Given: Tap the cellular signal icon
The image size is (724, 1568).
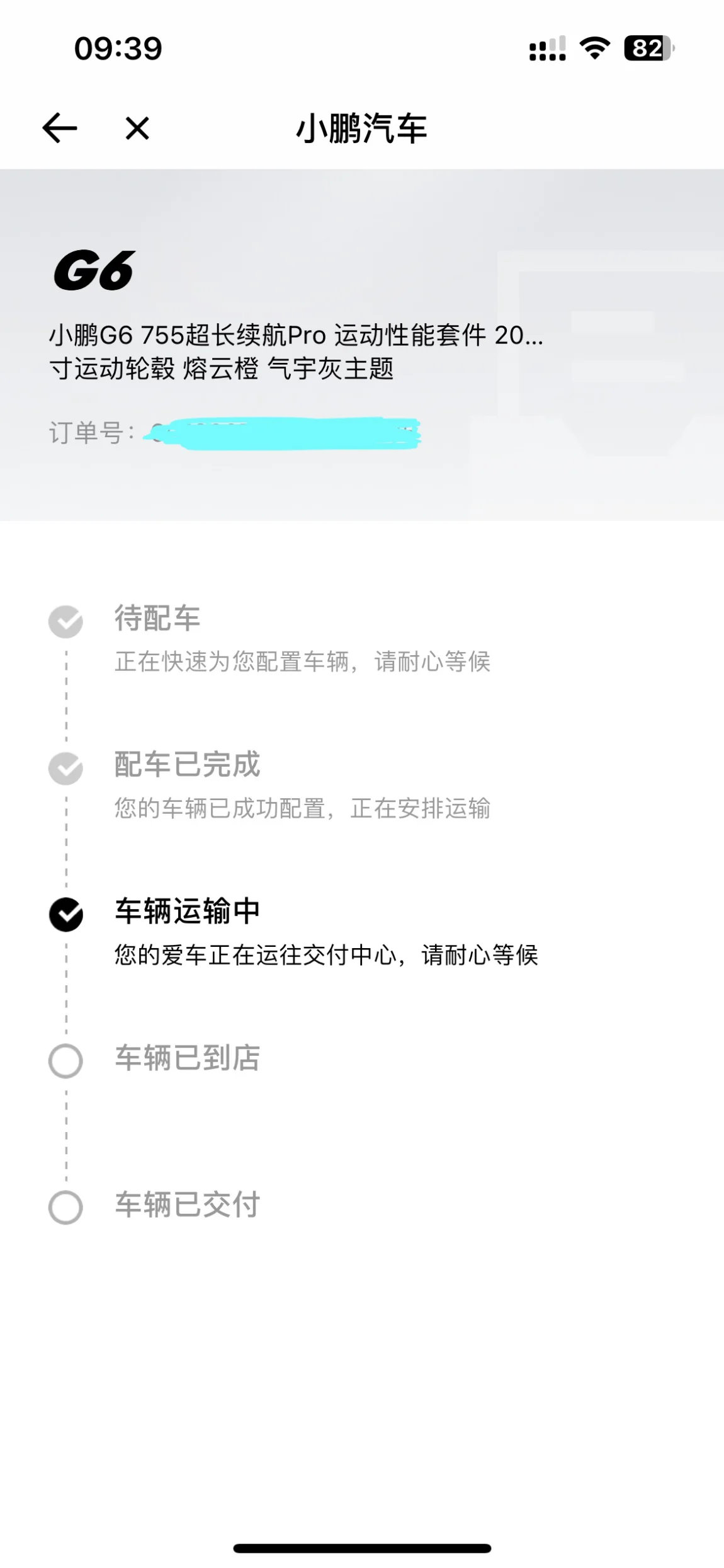Looking at the screenshot, I should [x=548, y=49].
